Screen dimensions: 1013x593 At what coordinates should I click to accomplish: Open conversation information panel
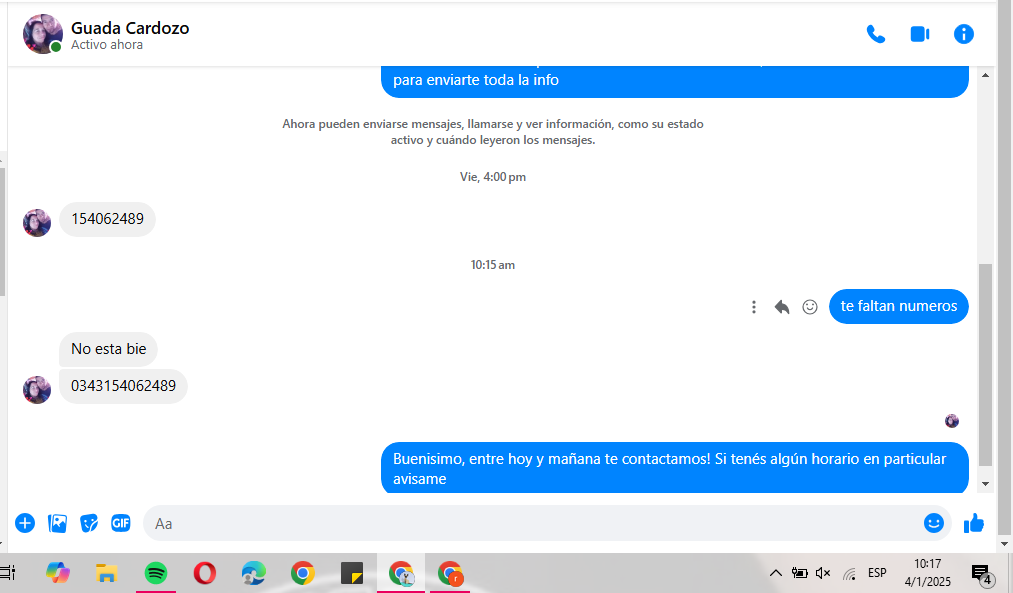pyautogui.click(x=963, y=34)
